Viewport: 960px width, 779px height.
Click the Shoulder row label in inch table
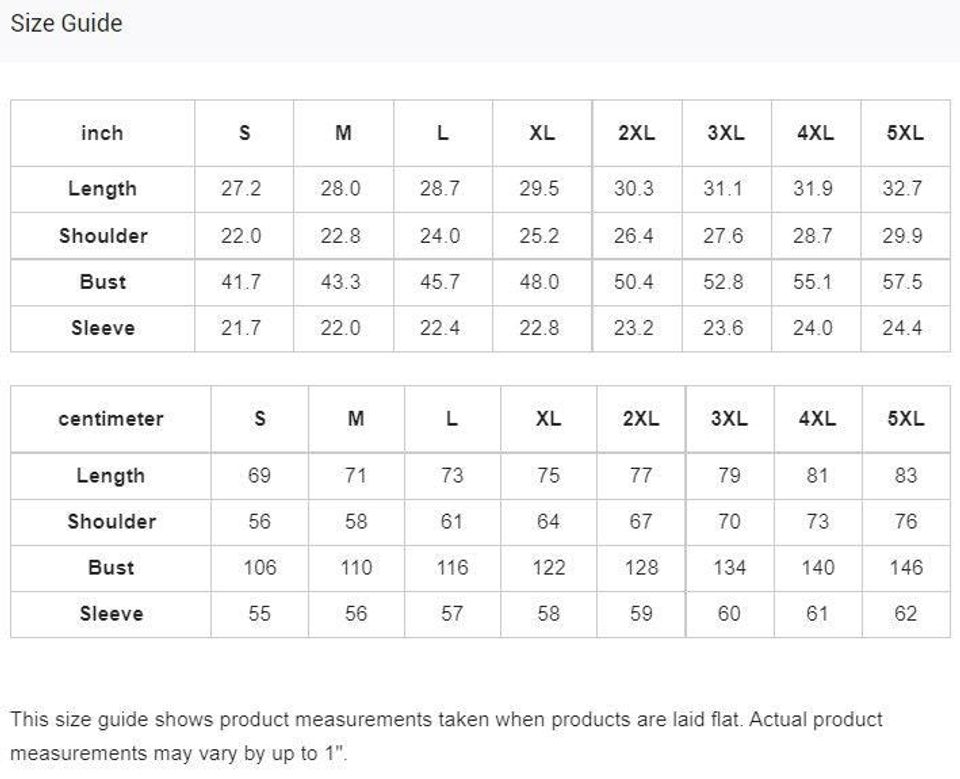tap(102, 236)
